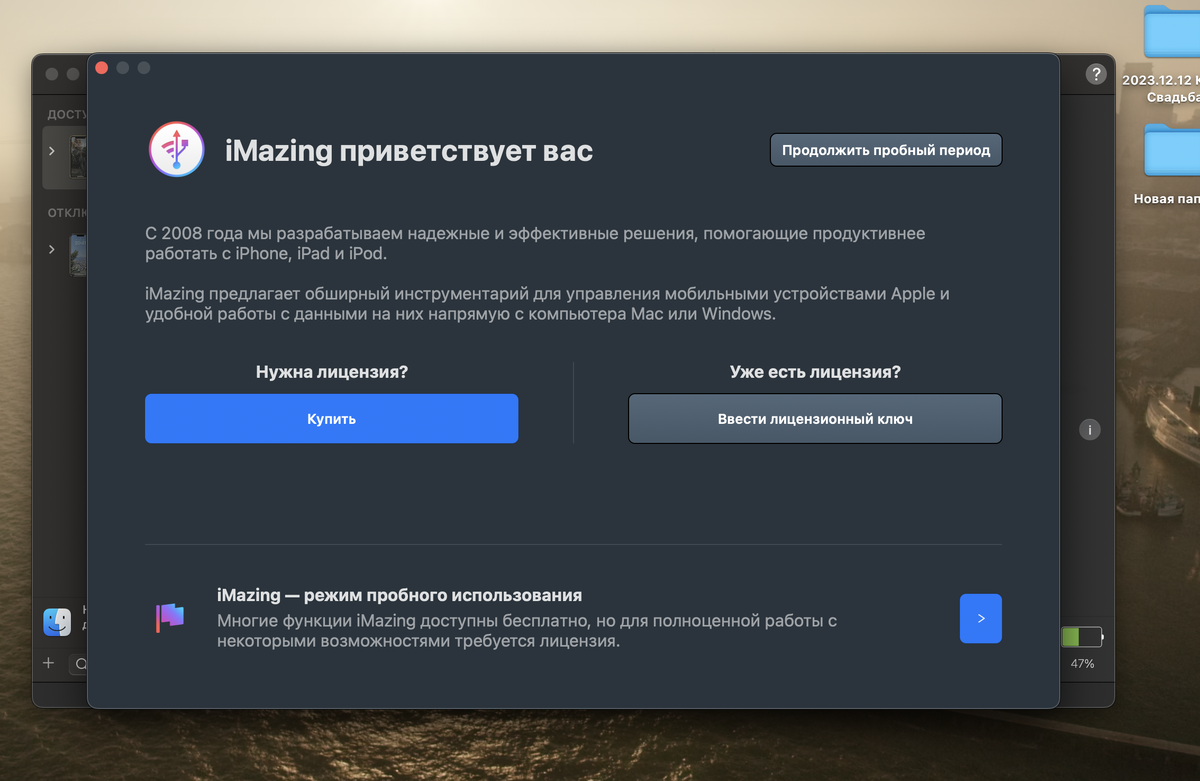Click 'Уже есть лицензия?' heading

click(x=815, y=372)
